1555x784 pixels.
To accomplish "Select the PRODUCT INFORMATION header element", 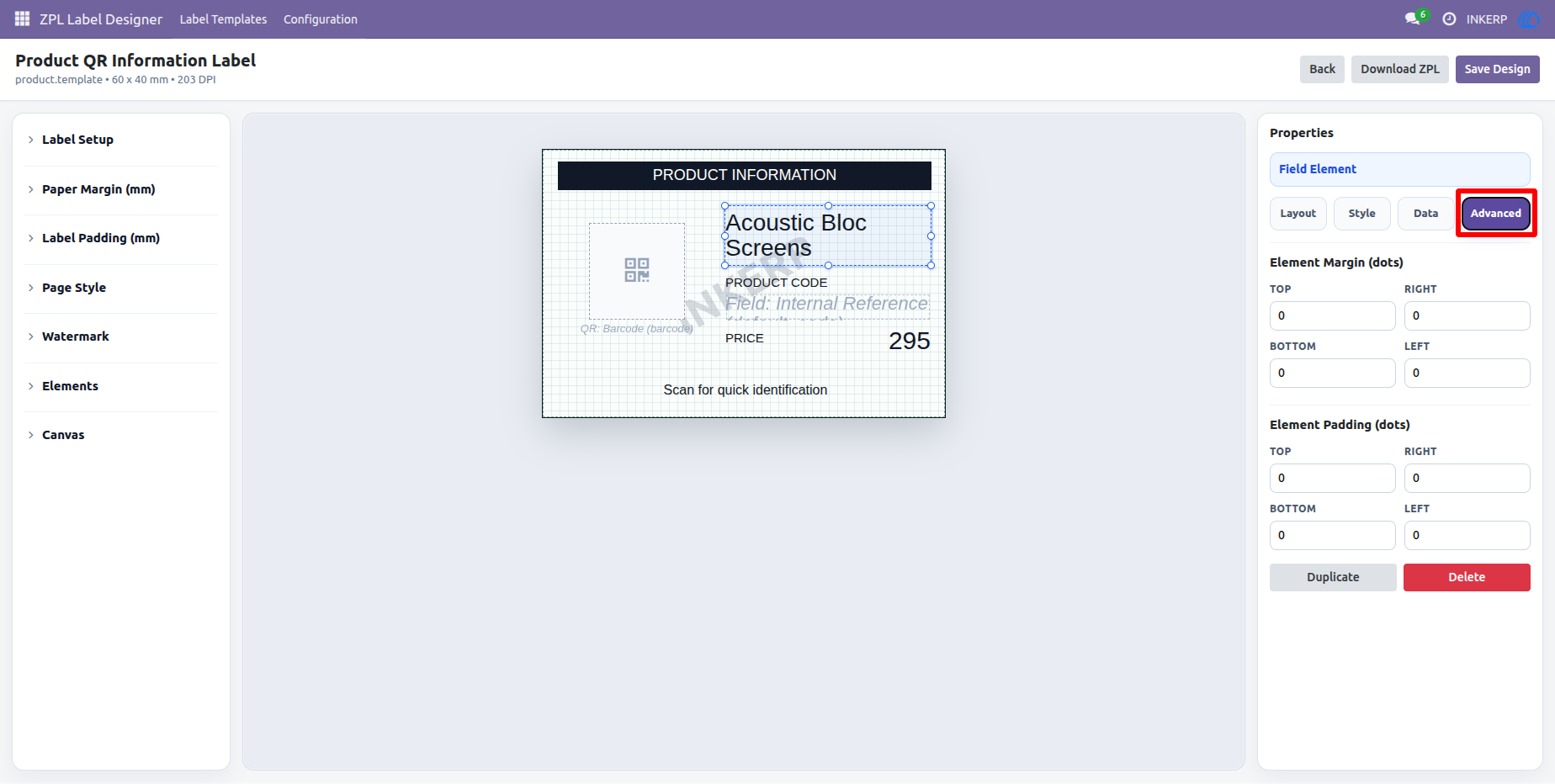I will [x=744, y=175].
